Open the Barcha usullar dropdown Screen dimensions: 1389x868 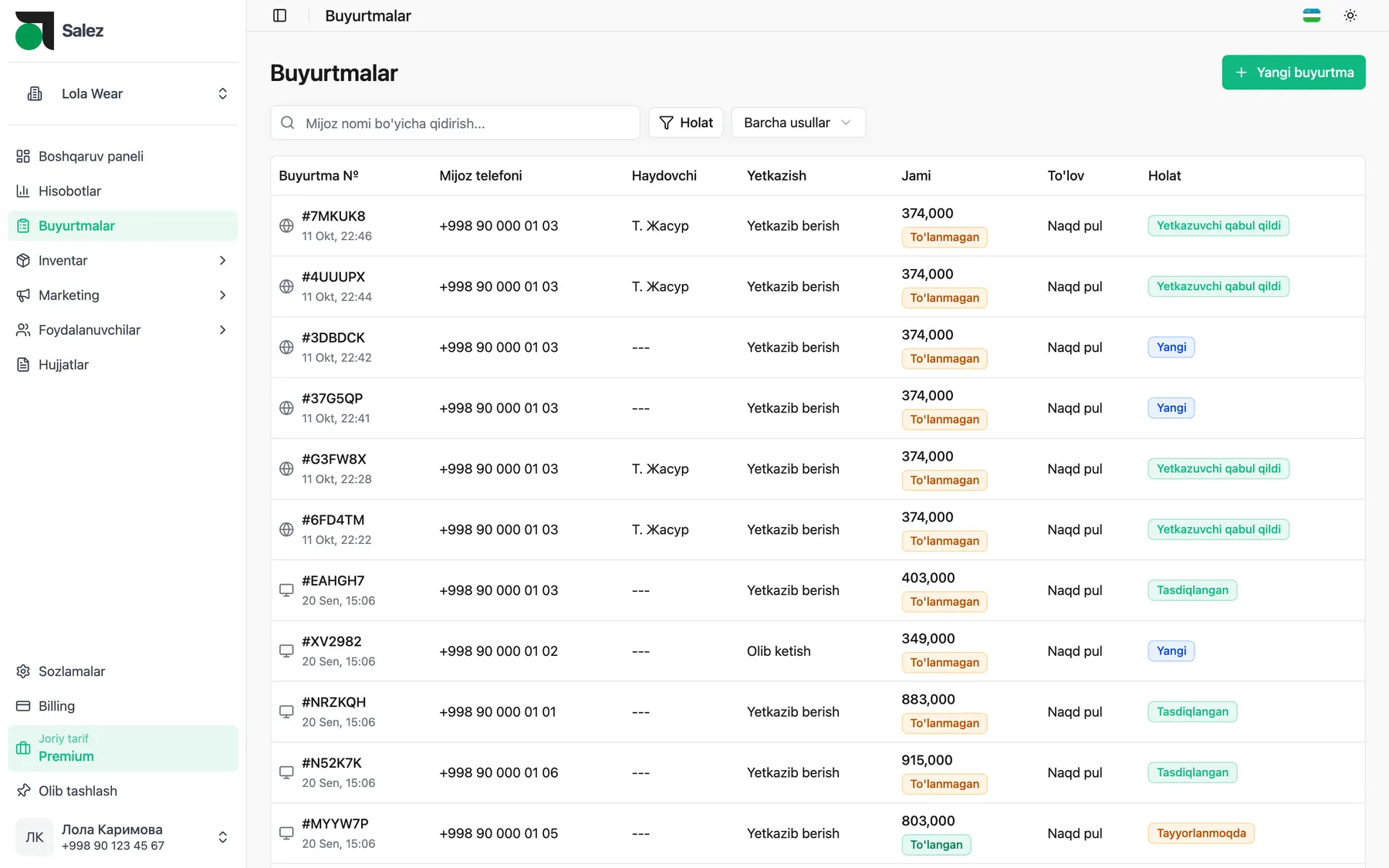[x=798, y=123]
